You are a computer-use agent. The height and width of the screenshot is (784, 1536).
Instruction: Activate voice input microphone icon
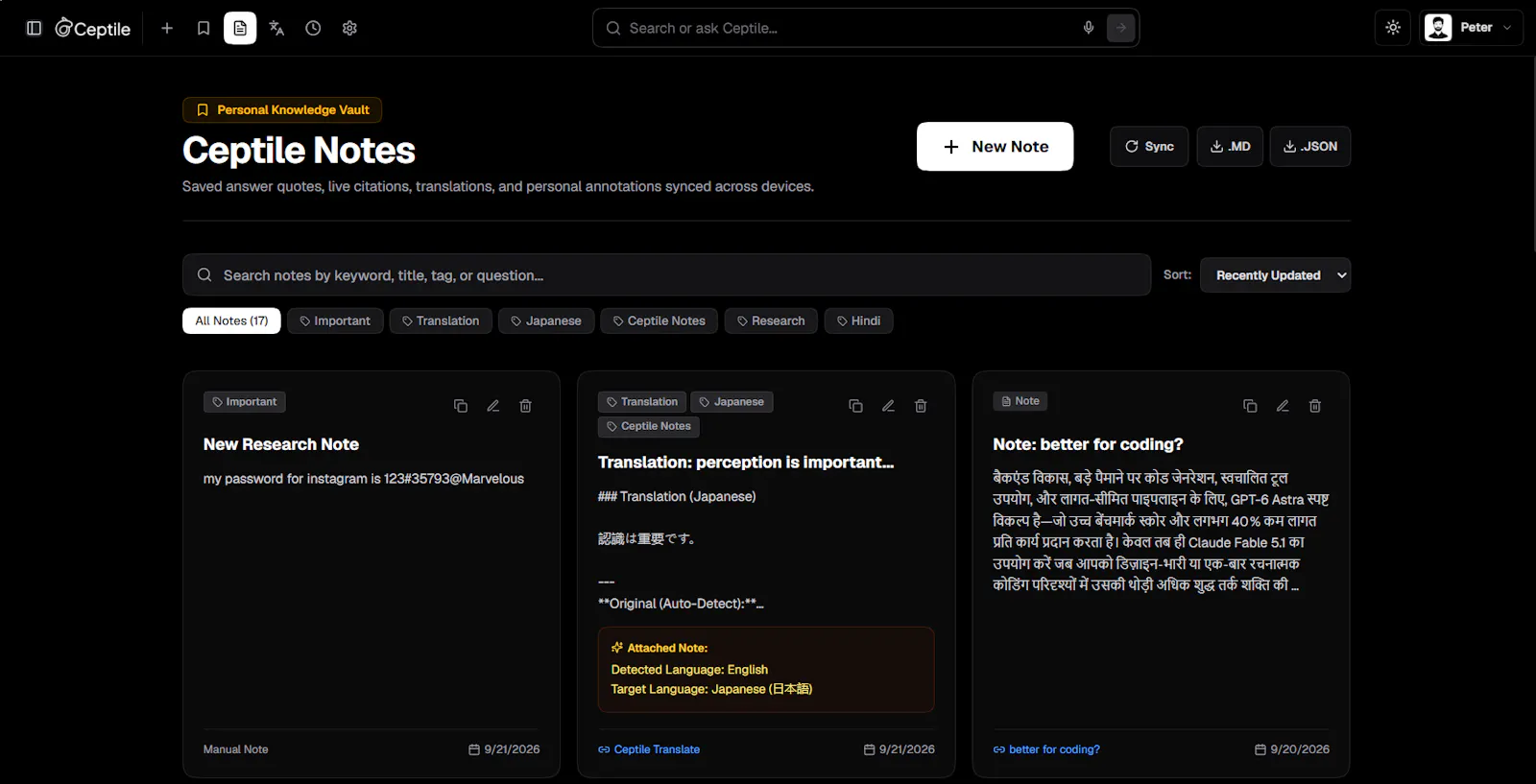1089,28
